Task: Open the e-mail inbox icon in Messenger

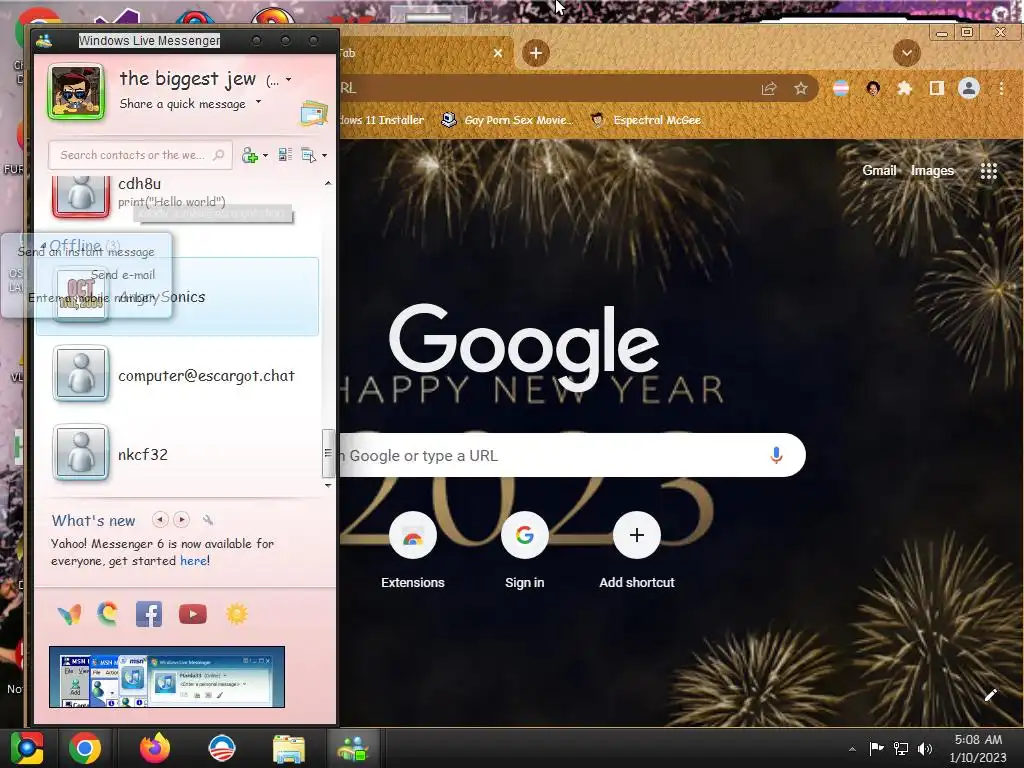Action: (x=313, y=114)
